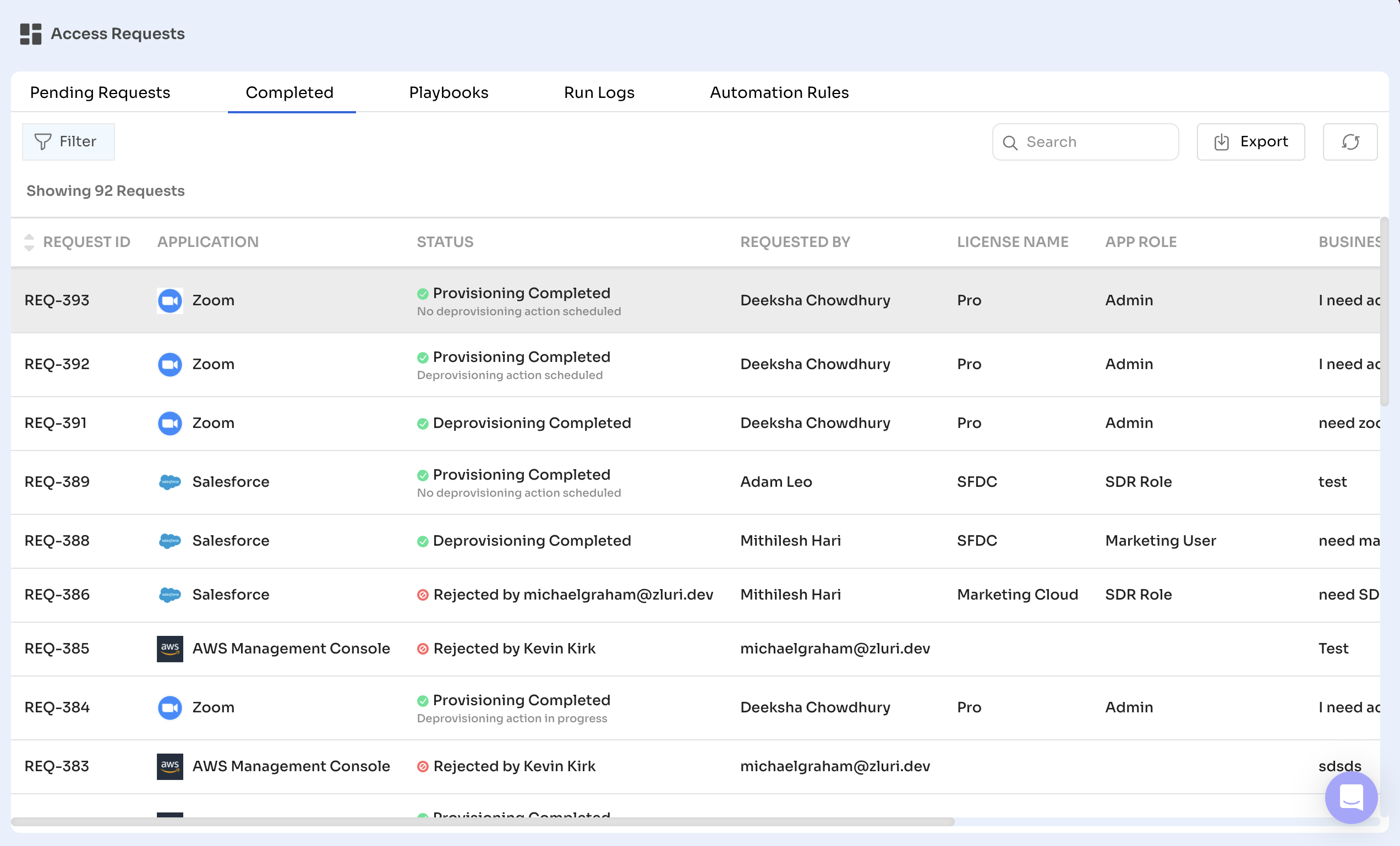Open the Playbooks tab
The width and height of the screenshot is (1400, 846).
coord(449,92)
